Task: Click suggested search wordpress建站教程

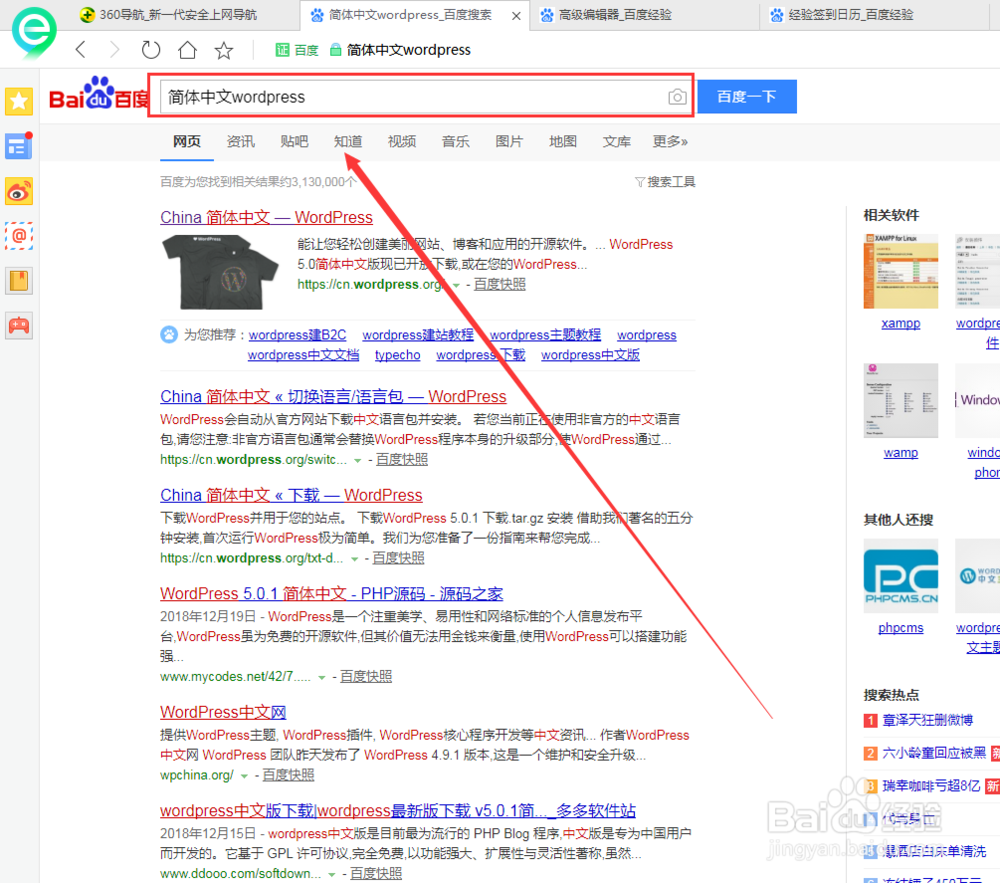Action: (x=418, y=335)
